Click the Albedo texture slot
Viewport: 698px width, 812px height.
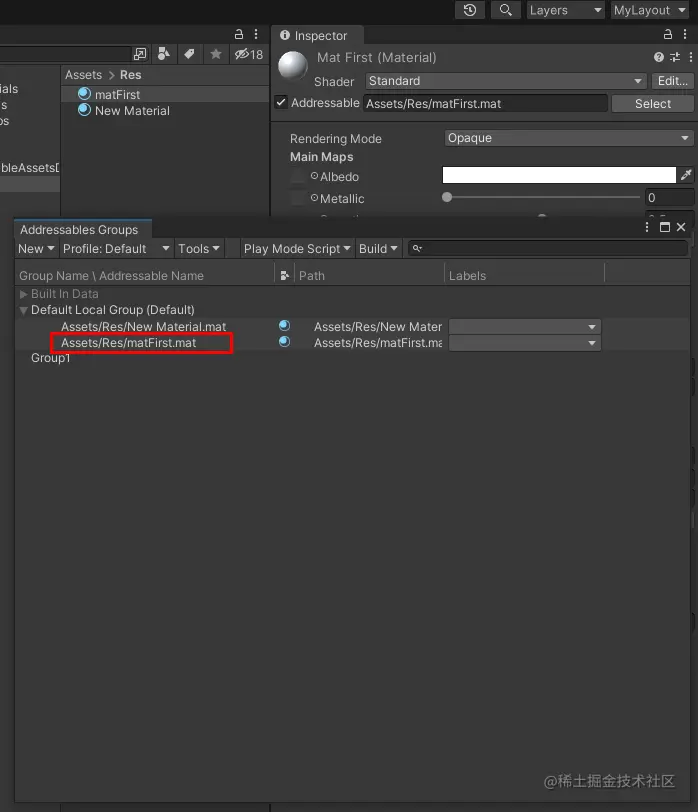(x=298, y=176)
